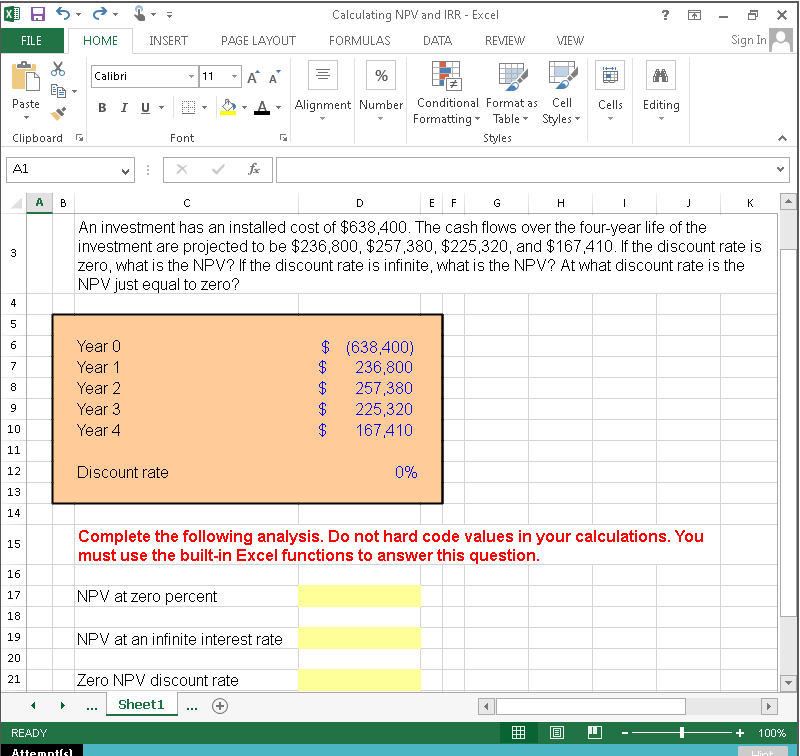Viewport: 800px width, 756px height.
Task: Select the Sheet1 tab
Action: (141, 704)
